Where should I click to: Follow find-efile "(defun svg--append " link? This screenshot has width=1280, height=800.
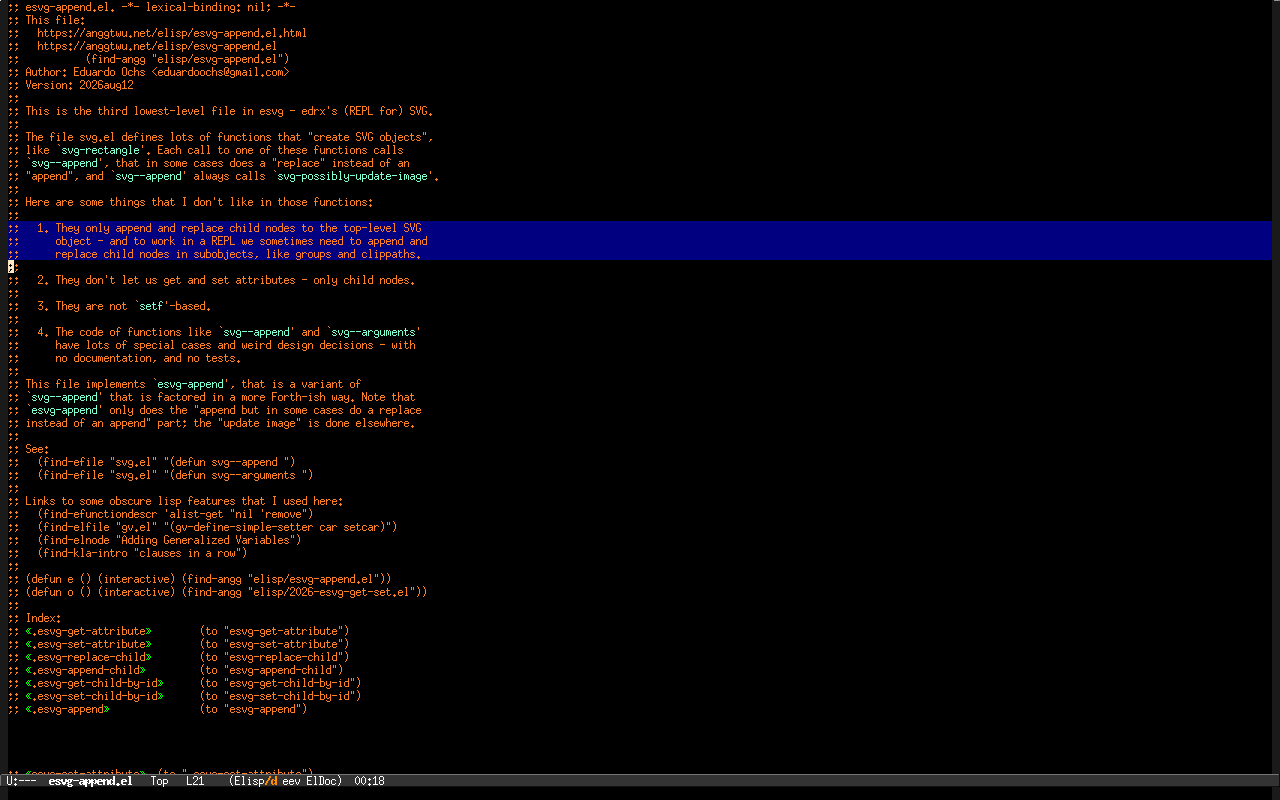166,462
